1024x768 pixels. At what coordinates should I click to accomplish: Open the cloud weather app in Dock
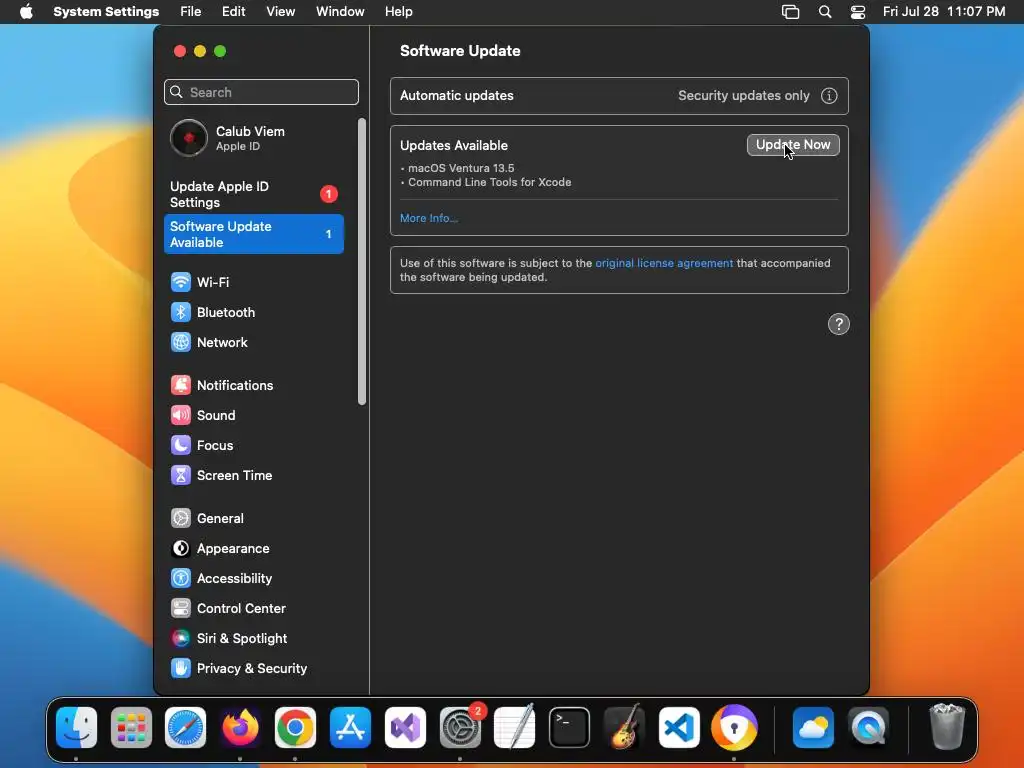tap(813, 727)
